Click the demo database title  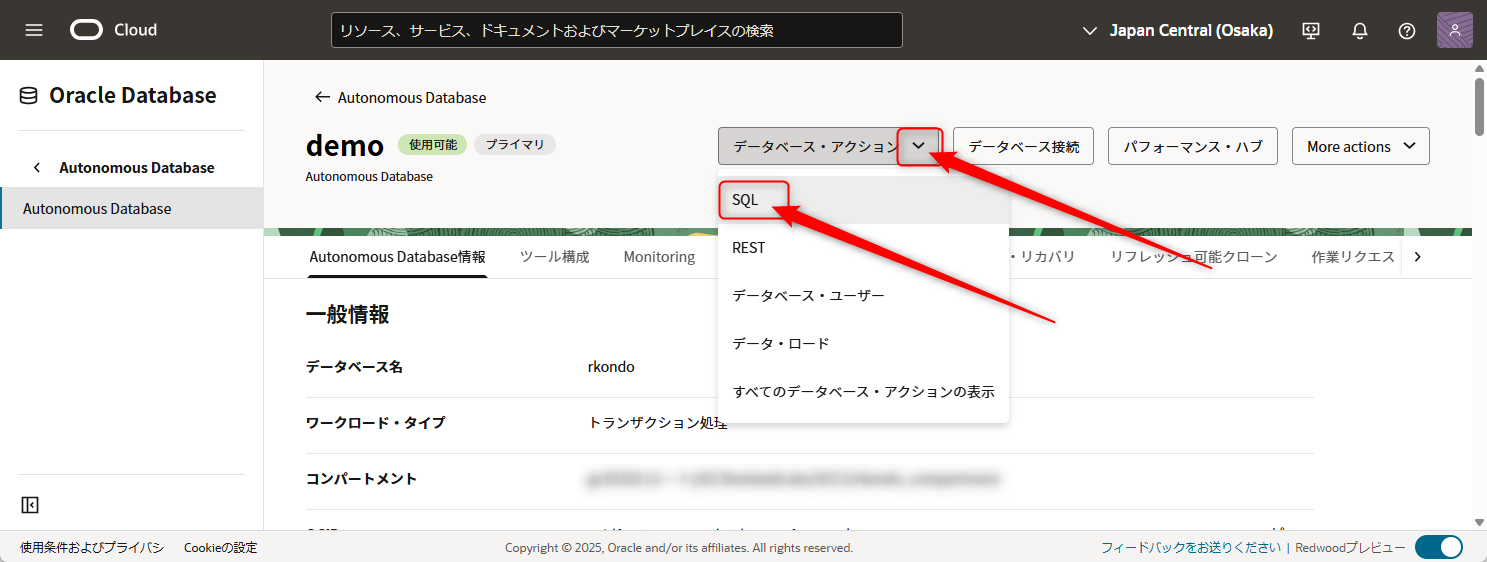345,146
